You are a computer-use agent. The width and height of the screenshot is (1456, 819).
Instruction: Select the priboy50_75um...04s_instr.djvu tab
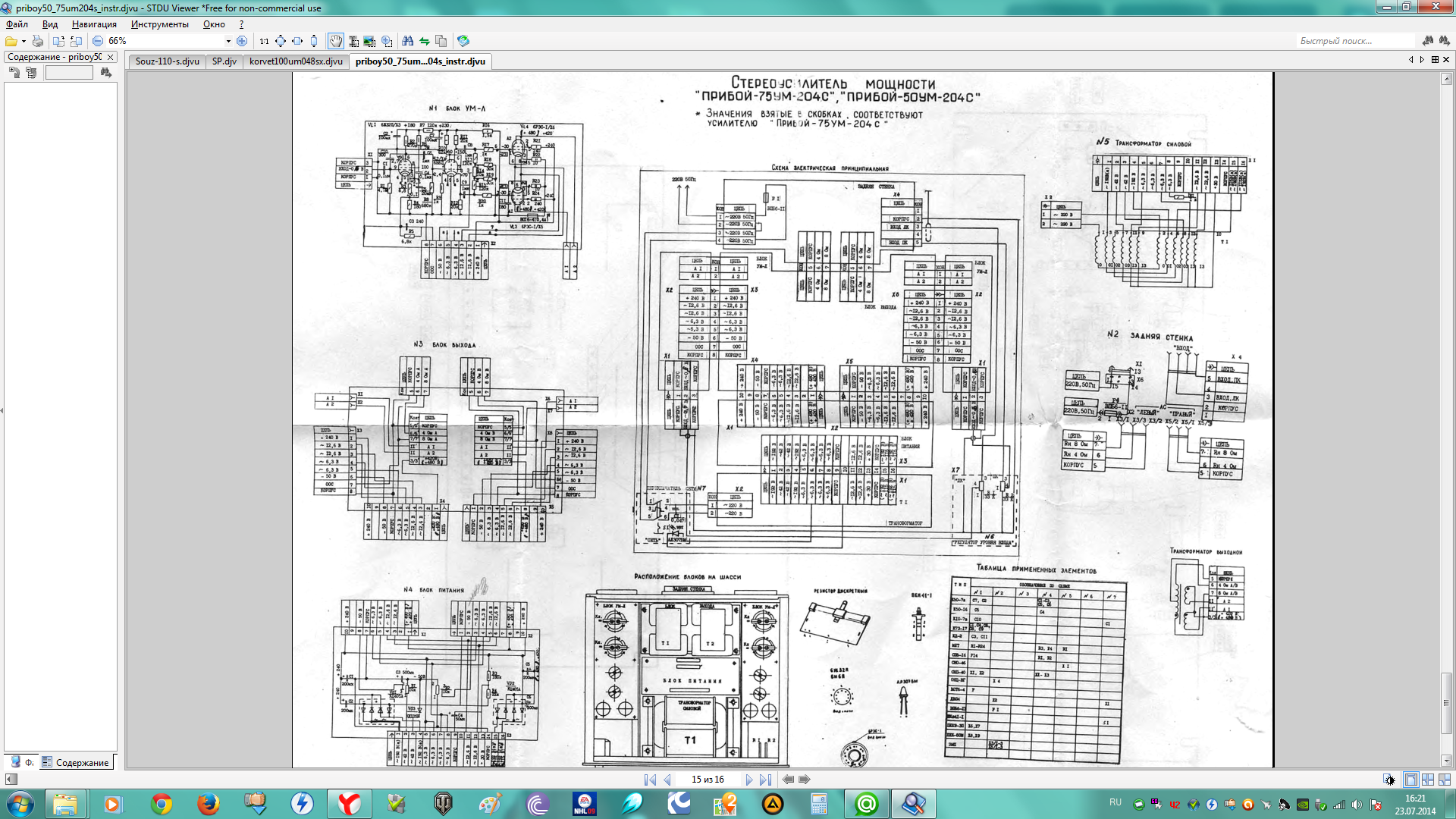pos(420,61)
